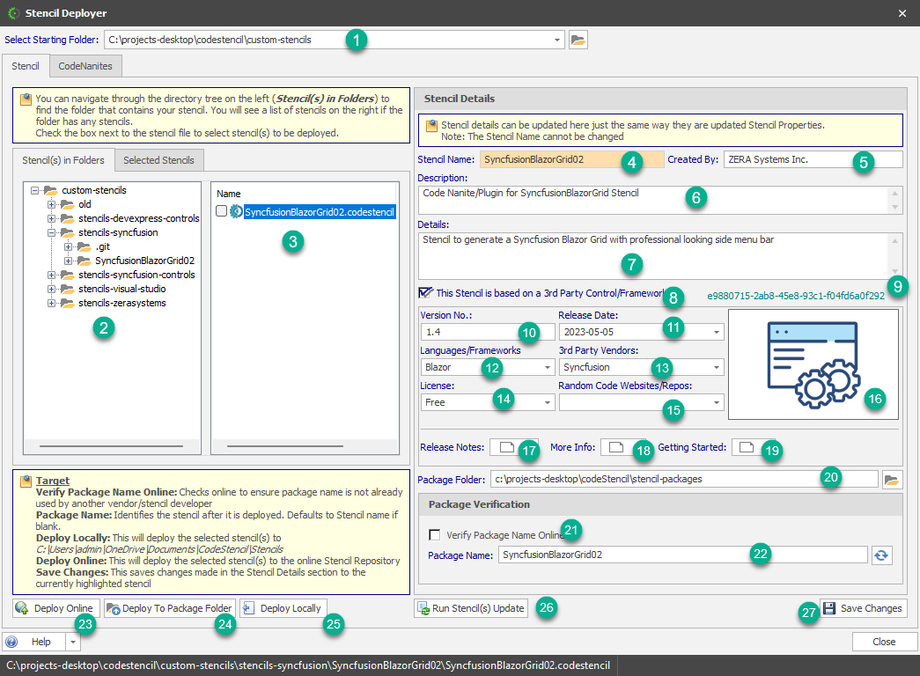This screenshot has height=676, width=920.
Task: Click the browse icon next to Package Folder
Action: point(892,479)
